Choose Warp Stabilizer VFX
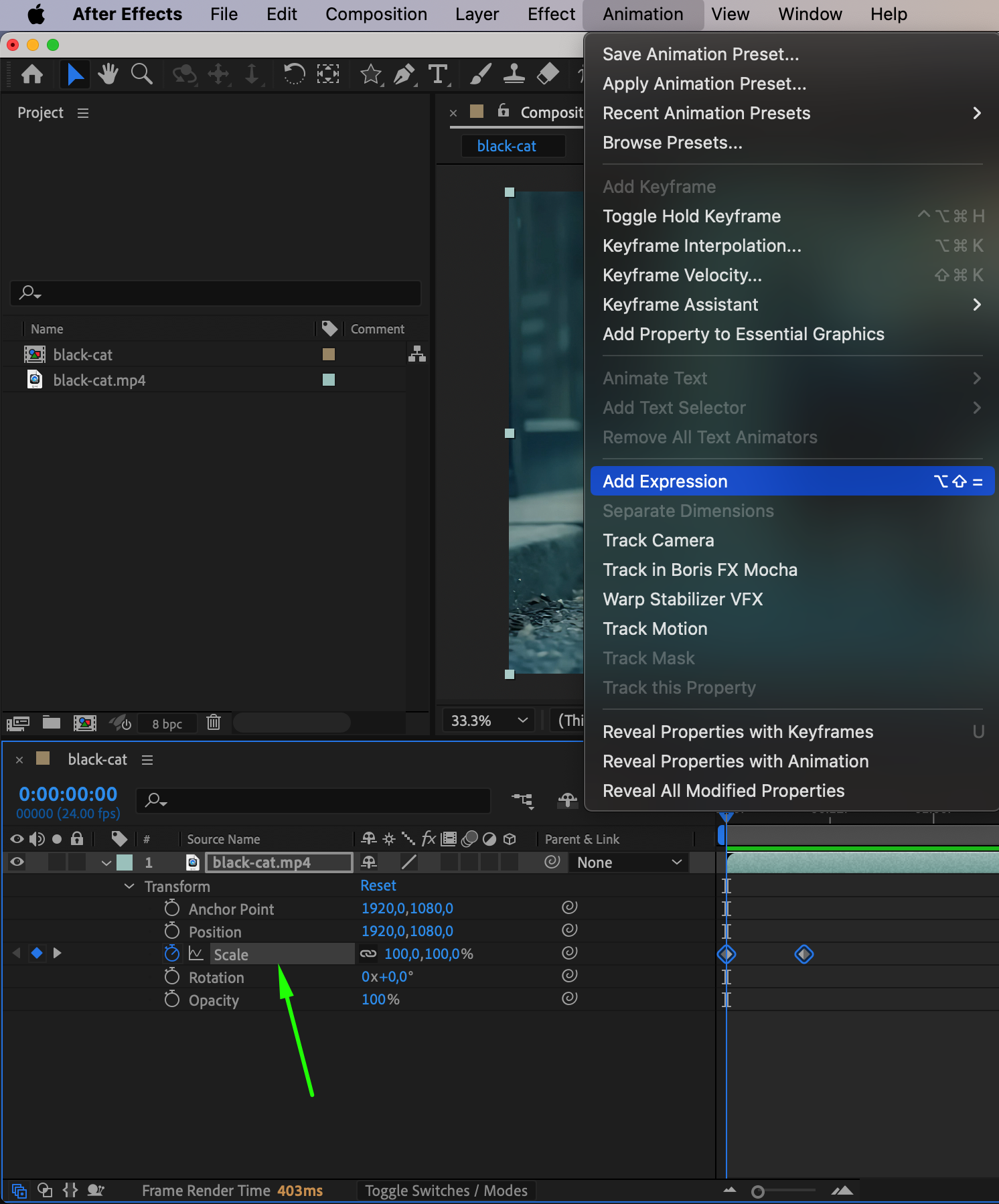The width and height of the screenshot is (999, 1204). [792, 599]
